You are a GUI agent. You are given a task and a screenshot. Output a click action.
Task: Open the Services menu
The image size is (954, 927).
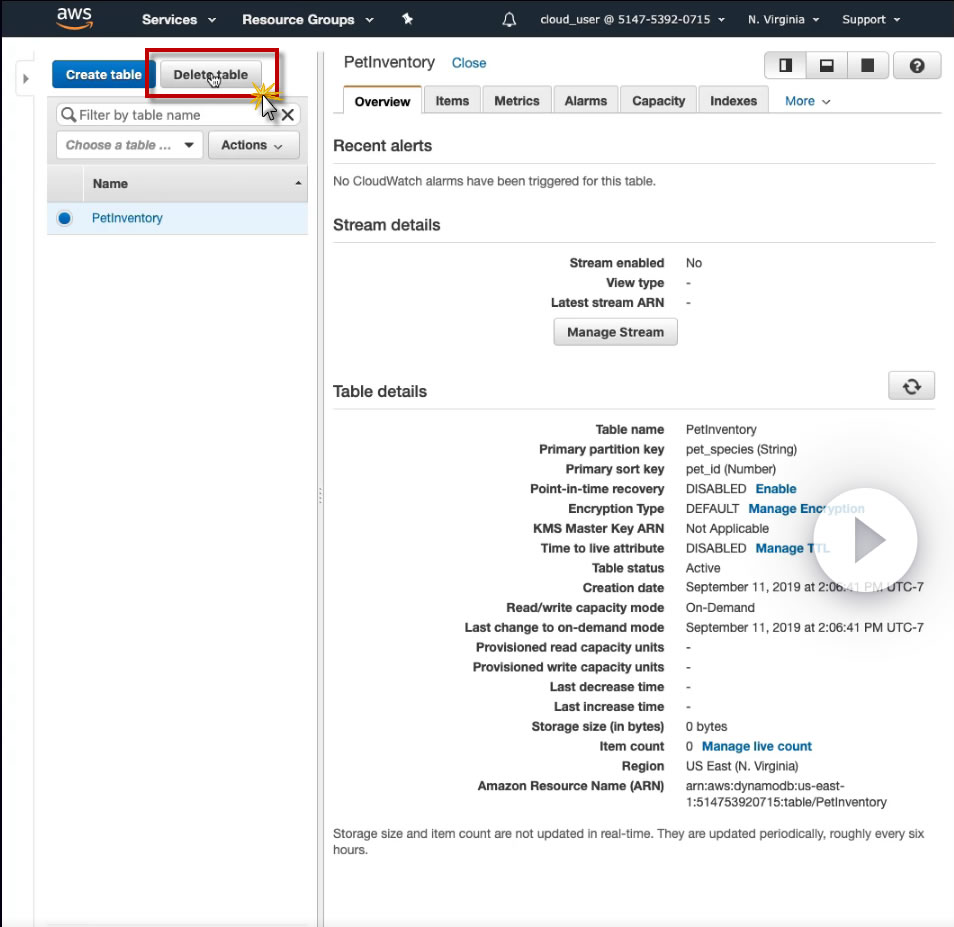(x=179, y=19)
